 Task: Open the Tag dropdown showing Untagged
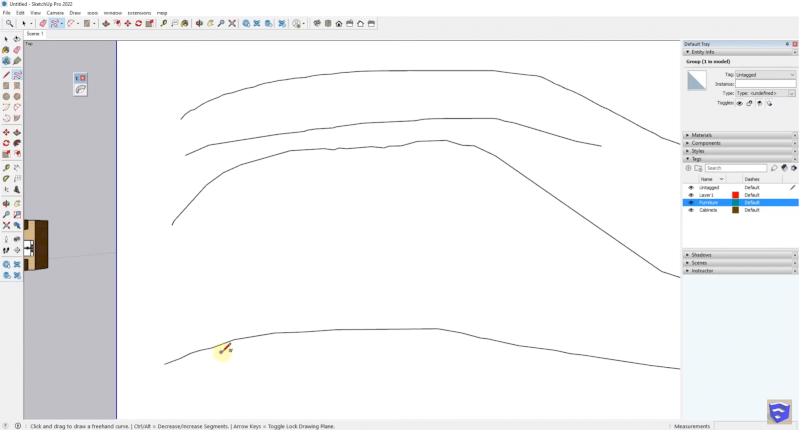pyautogui.click(x=765, y=75)
